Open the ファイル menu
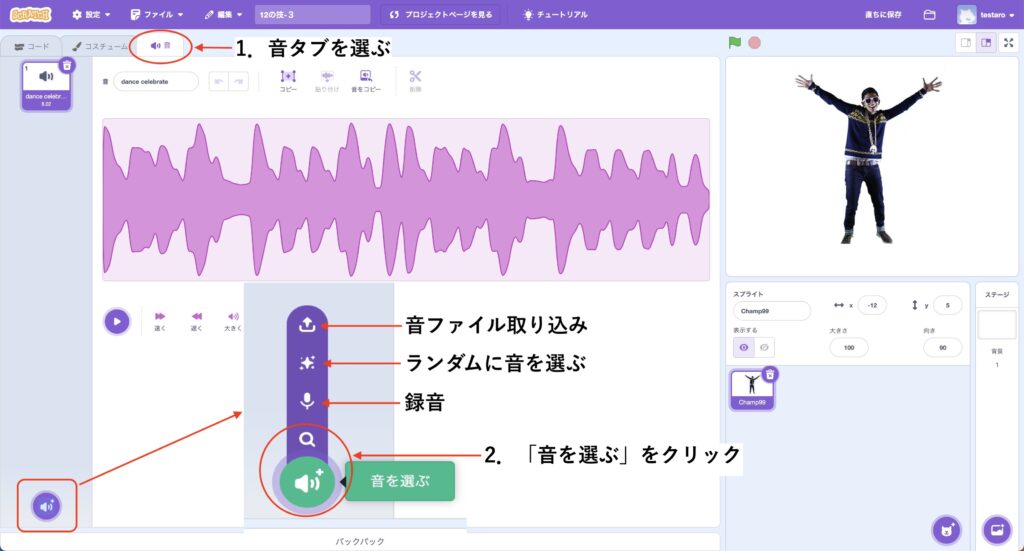This screenshot has width=1024, height=551. [x=157, y=14]
